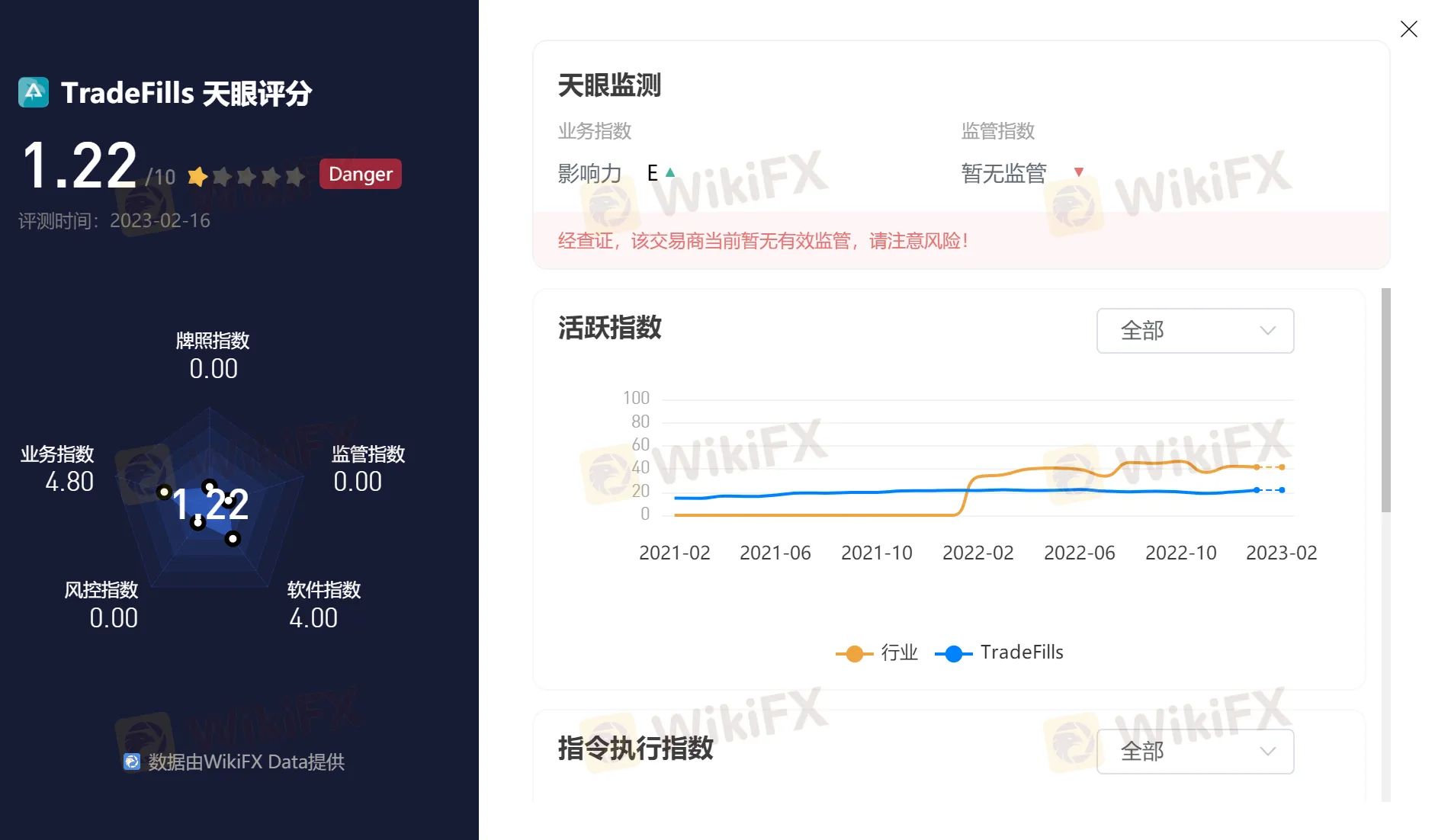Viewport: 1435px width, 840px height.
Task: Click 监管指数 0.00 on radar chart
Action: pyautogui.click(x=368, y=469)
